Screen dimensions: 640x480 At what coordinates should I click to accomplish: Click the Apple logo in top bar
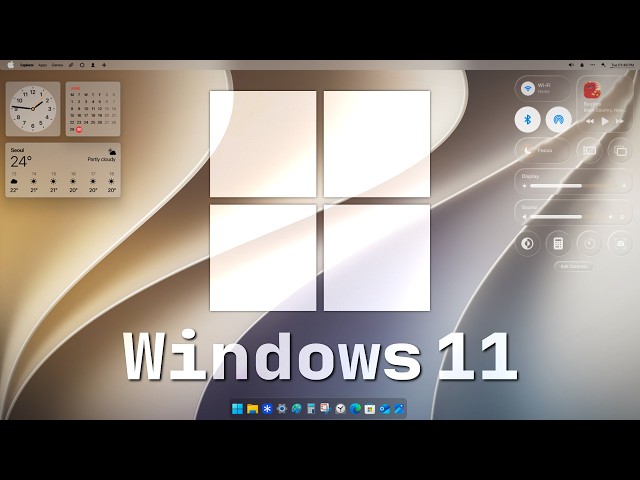[11, 64]
